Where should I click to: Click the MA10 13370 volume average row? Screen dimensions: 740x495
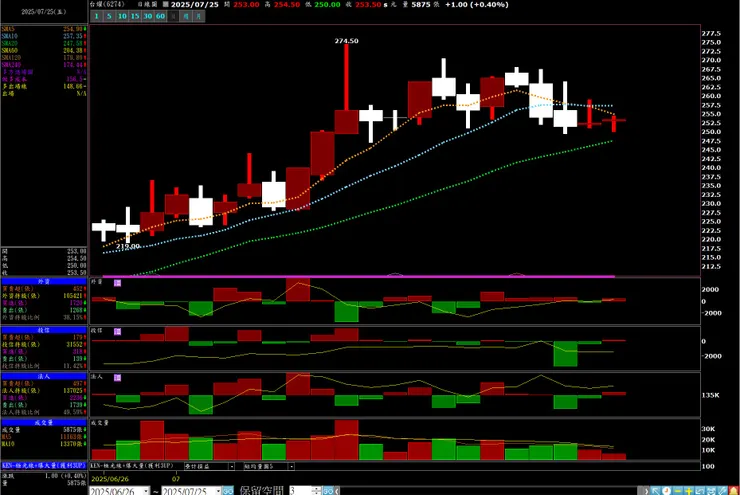tap(43, 444)
